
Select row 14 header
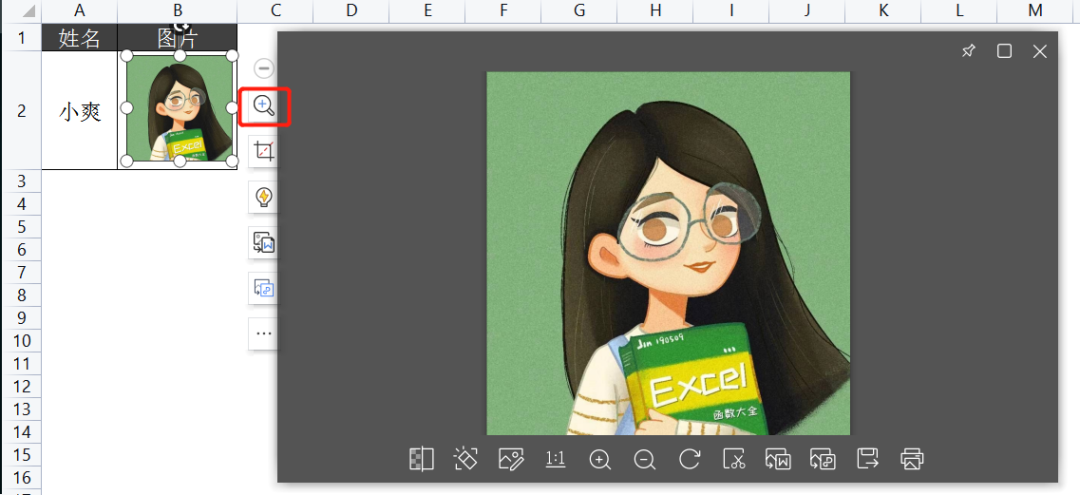tap(21, 432)
